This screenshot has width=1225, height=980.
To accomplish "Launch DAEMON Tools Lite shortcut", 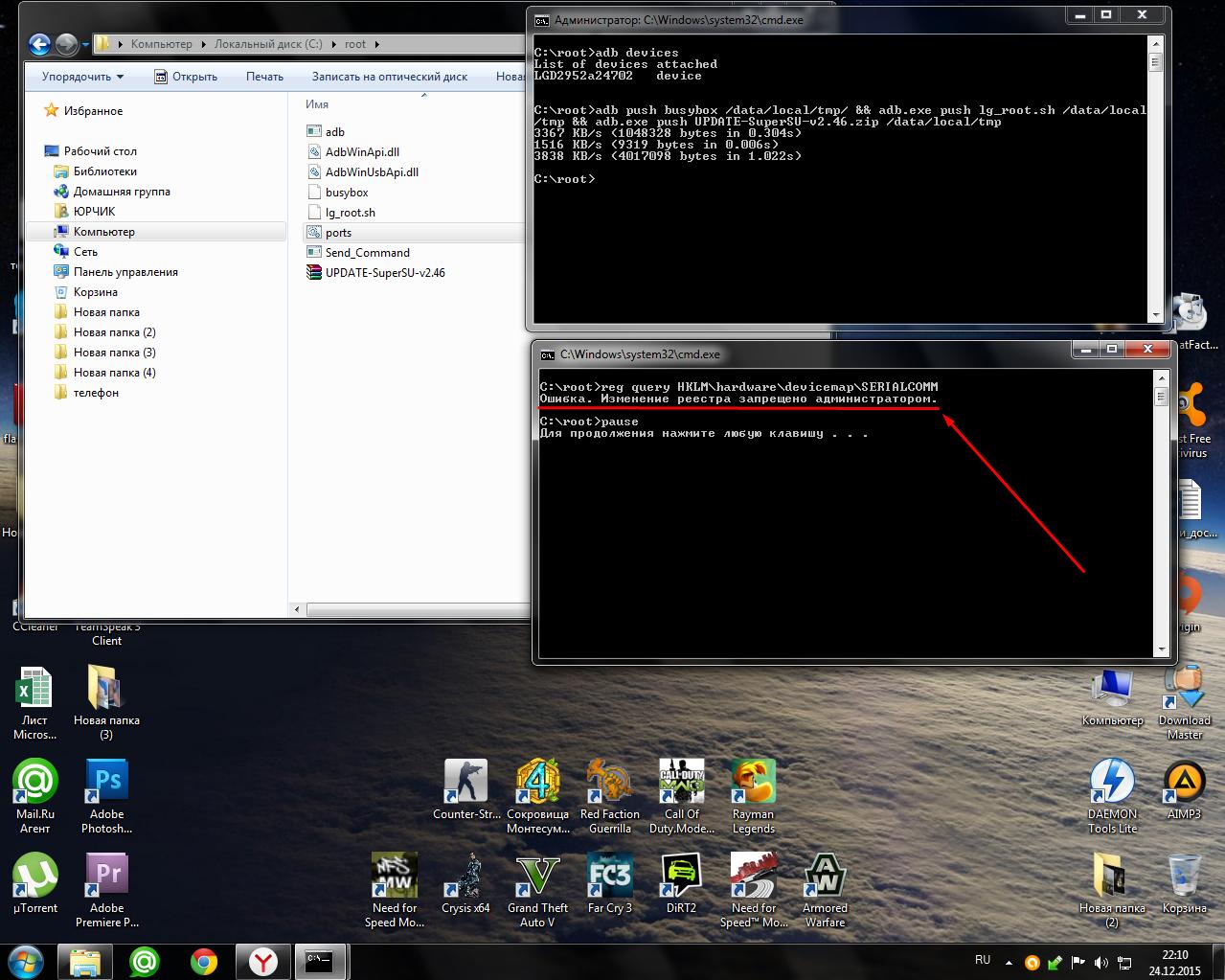I will pyautogui.click(x=1112, y=783).
